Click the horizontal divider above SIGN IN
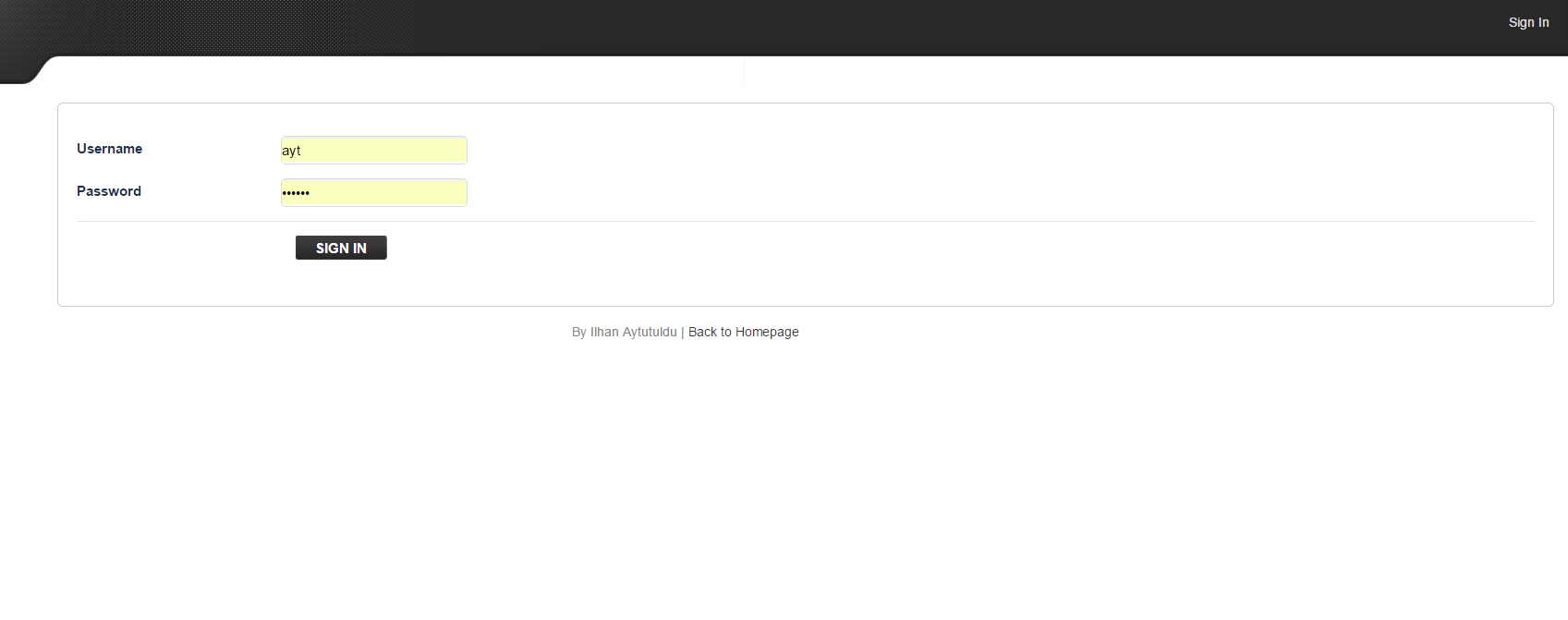The image size is (1568, 620). point(804,222)
